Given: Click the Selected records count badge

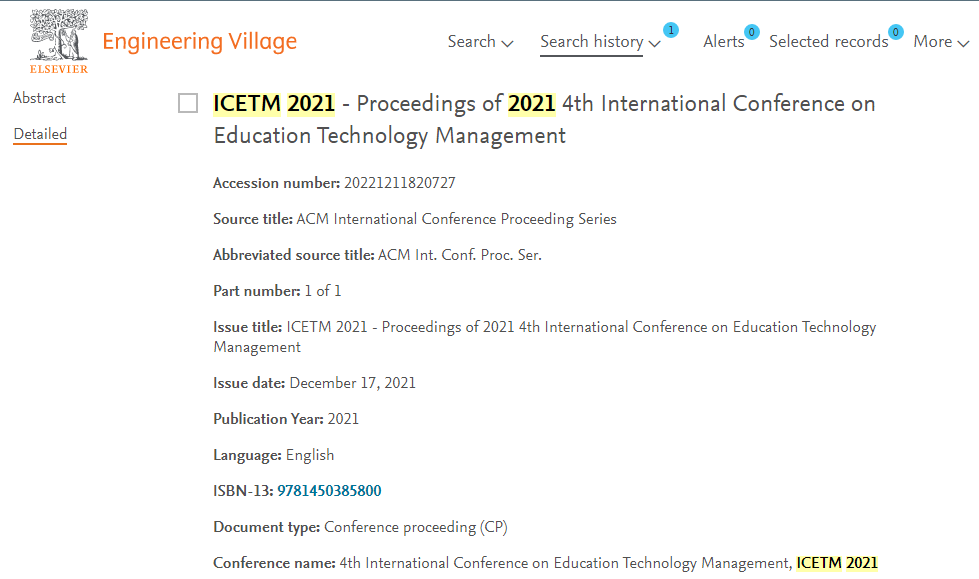Looking at the screenshot, I should [896, 32].
